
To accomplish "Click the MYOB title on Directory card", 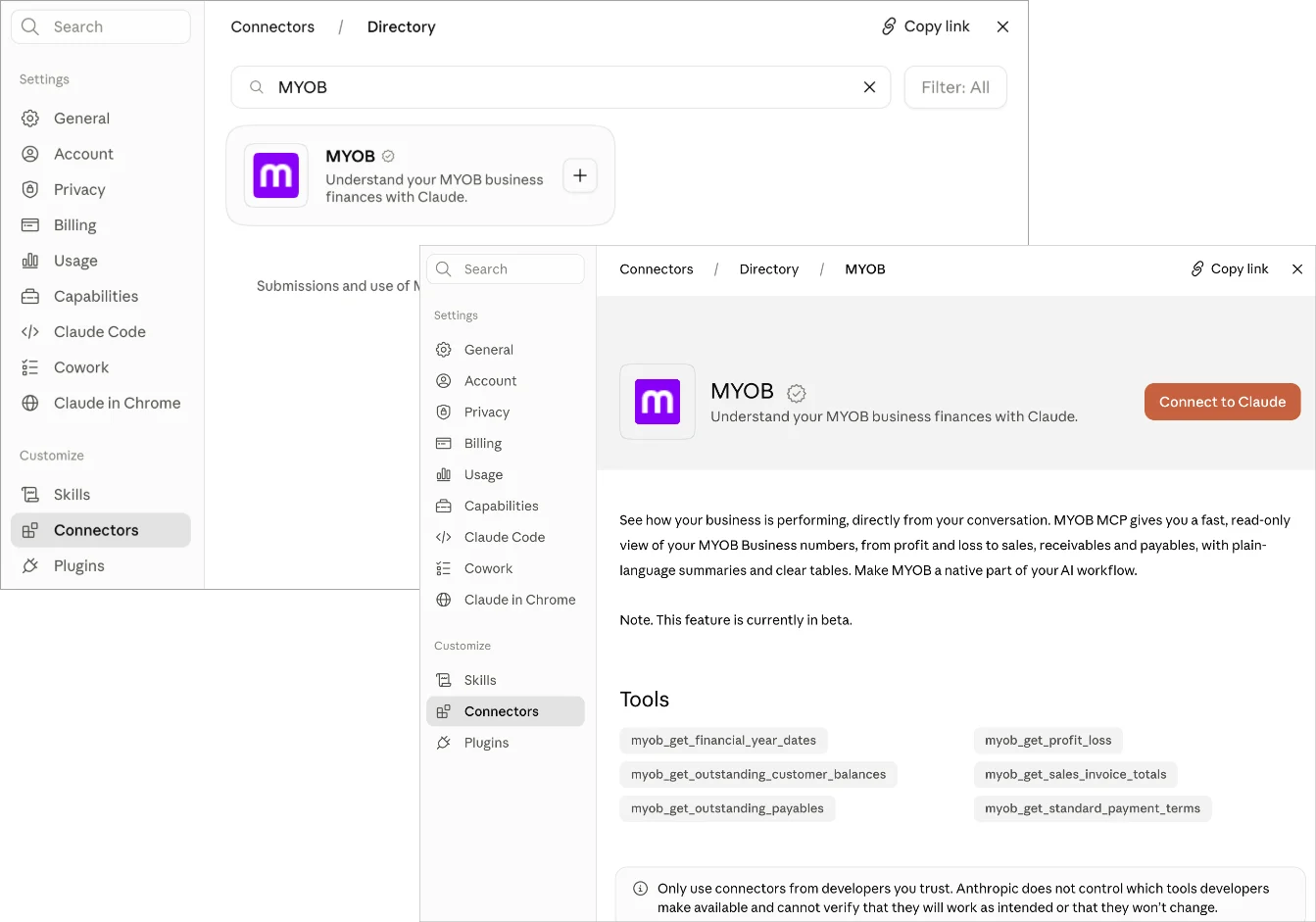I will click(x=350, y=156).
